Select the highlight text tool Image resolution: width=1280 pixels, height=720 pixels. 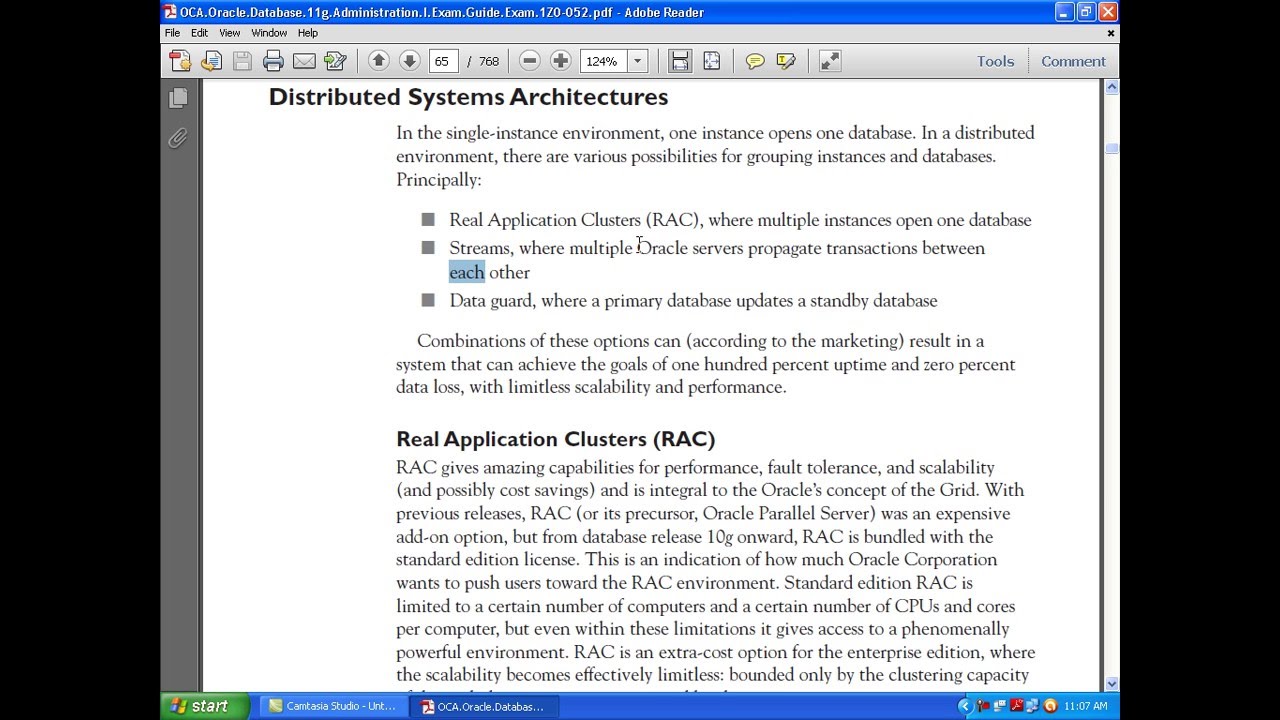[x=786, y=61]
